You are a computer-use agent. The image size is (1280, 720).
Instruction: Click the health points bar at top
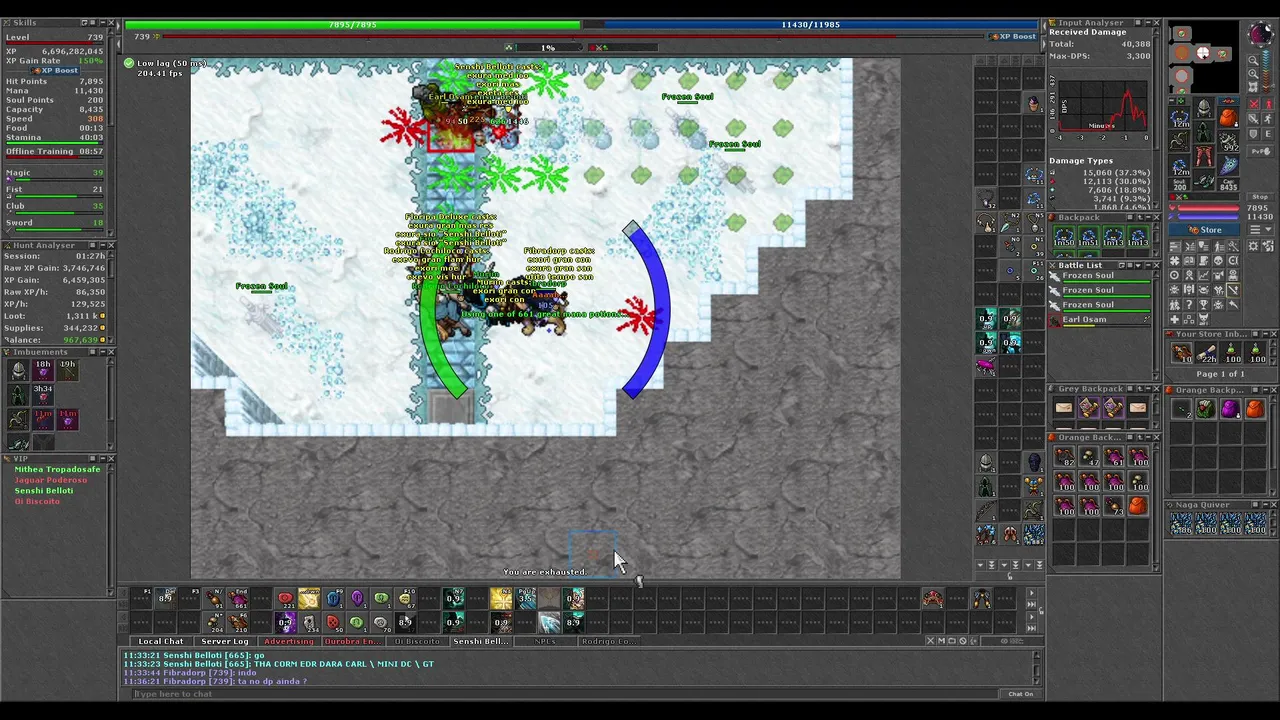coord(351,24)
